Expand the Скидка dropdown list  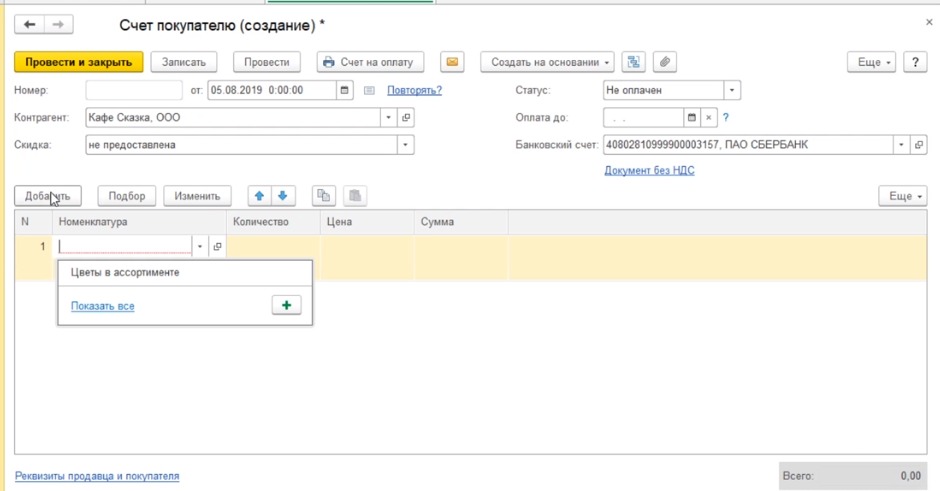(x=405, y=145)
